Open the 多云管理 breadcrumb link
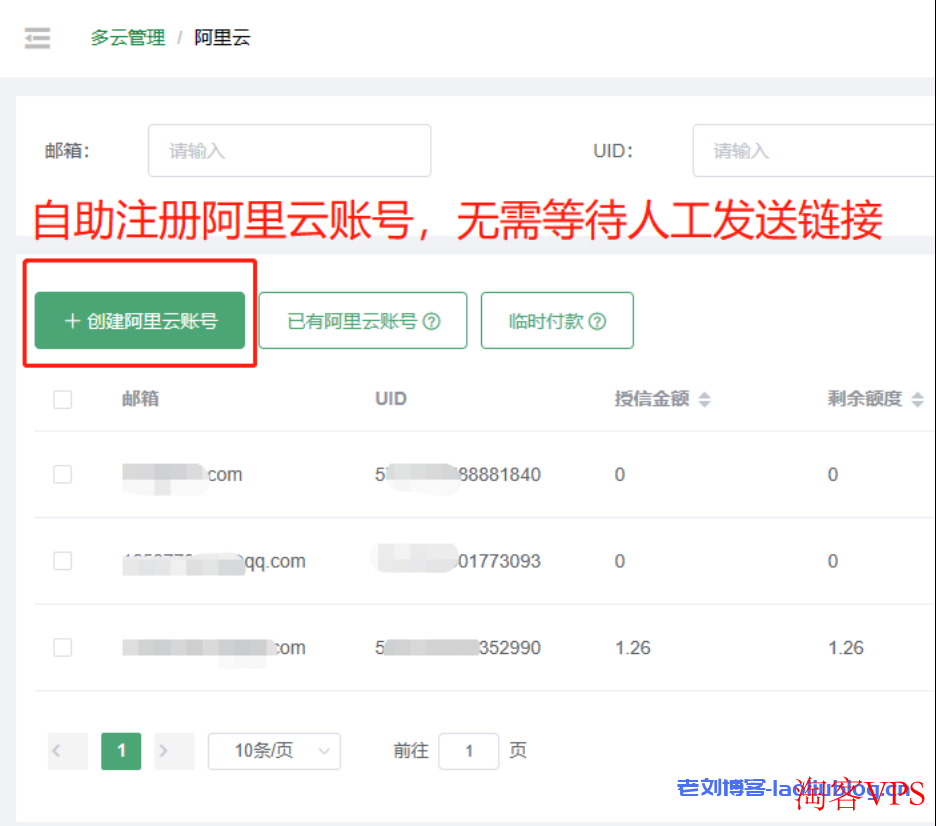Viewport: 936px width, 826px height. [128, 38]
